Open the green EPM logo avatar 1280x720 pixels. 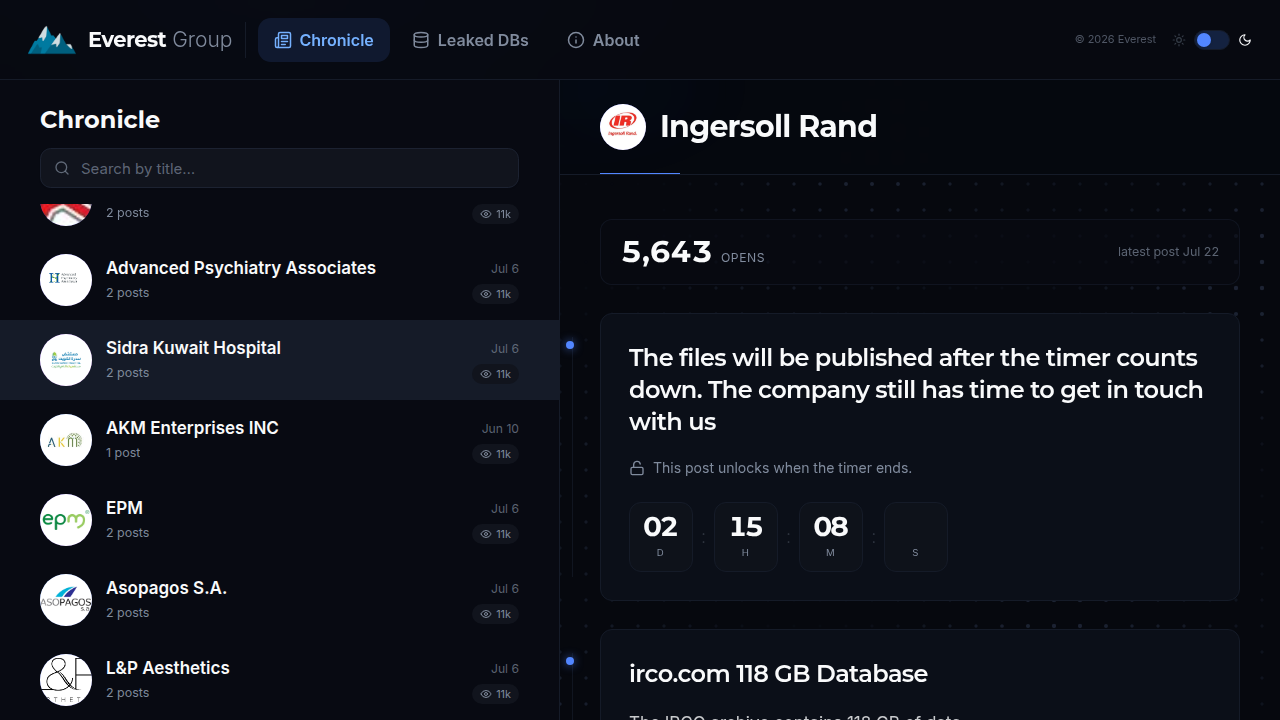(66, 520)
